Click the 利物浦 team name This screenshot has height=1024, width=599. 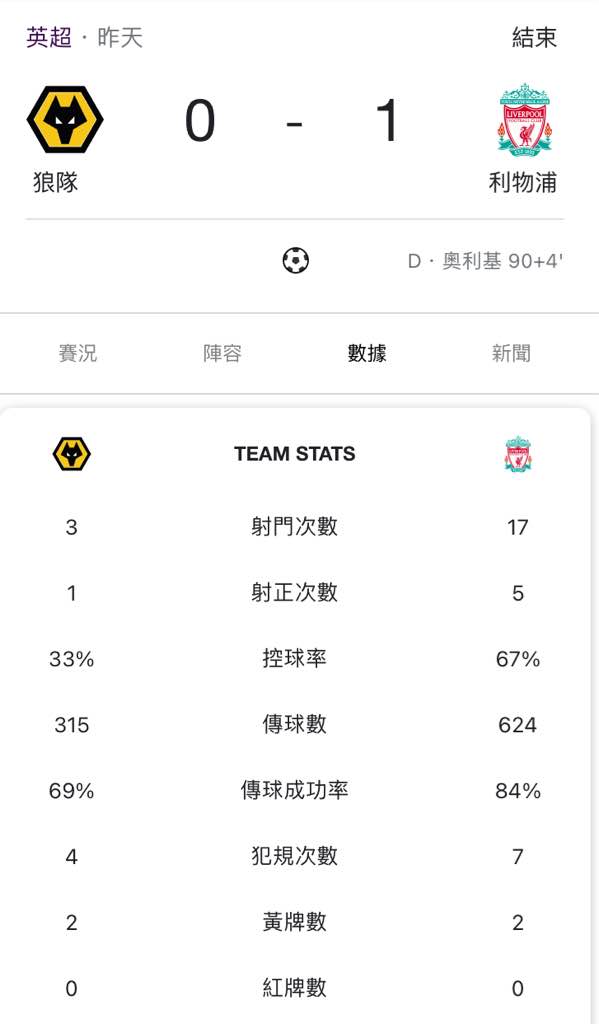[523, 182]
